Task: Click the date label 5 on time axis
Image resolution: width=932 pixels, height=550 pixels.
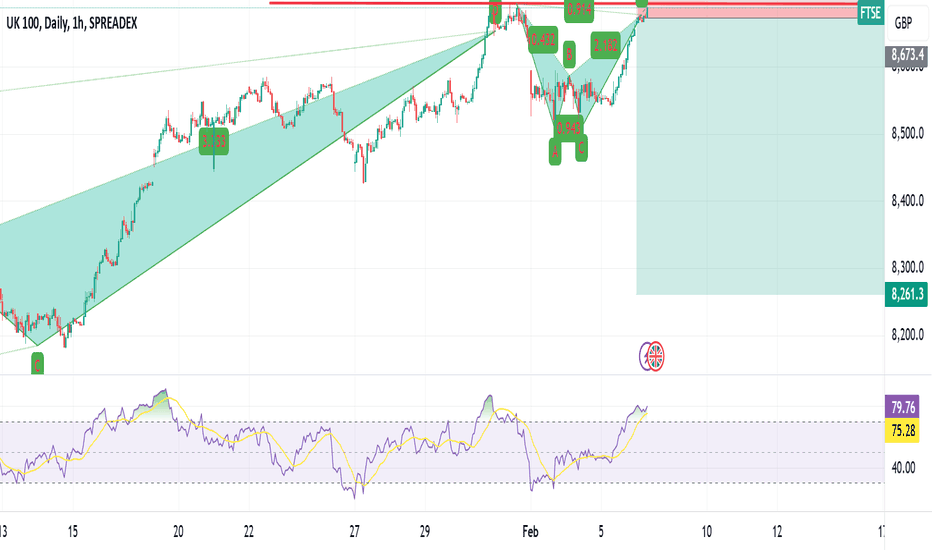Action: (601, 531)
